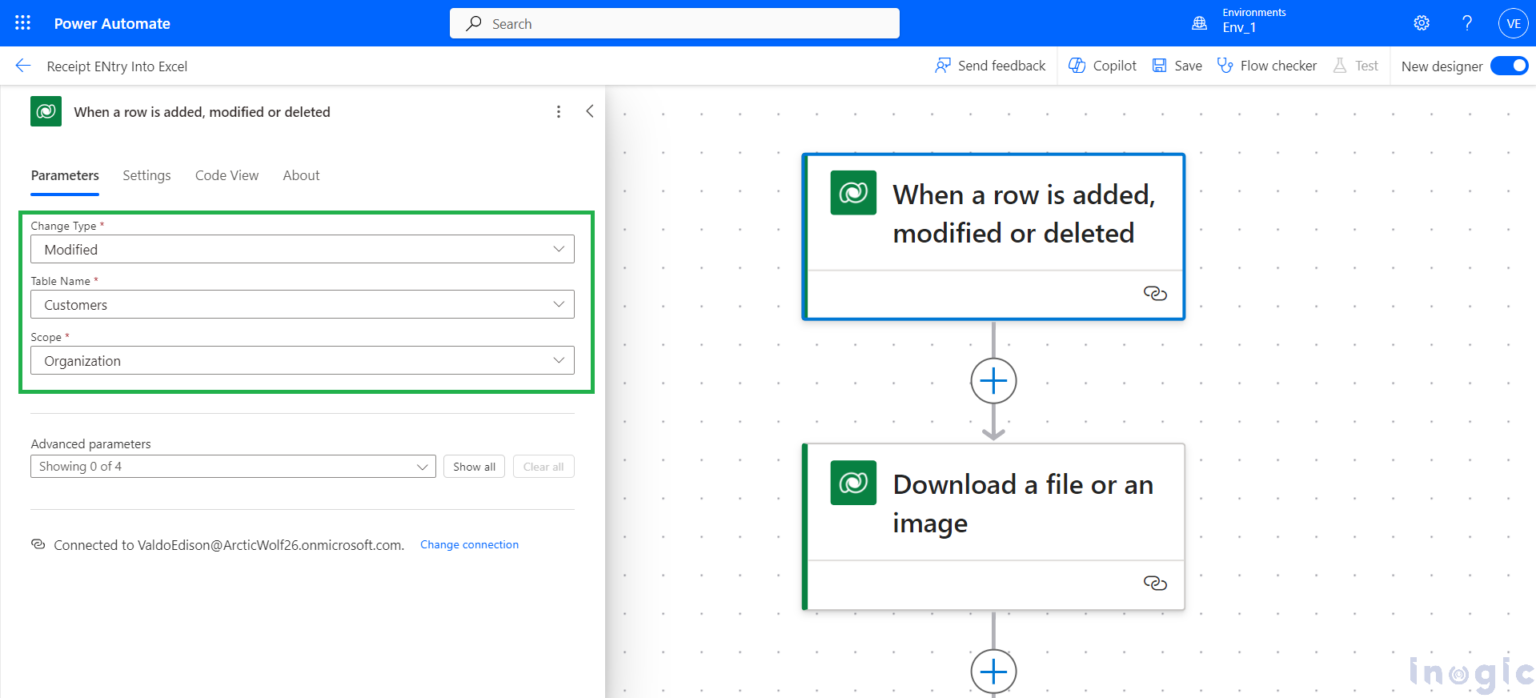Open the app launcher waffle icon

pos(23,23)
